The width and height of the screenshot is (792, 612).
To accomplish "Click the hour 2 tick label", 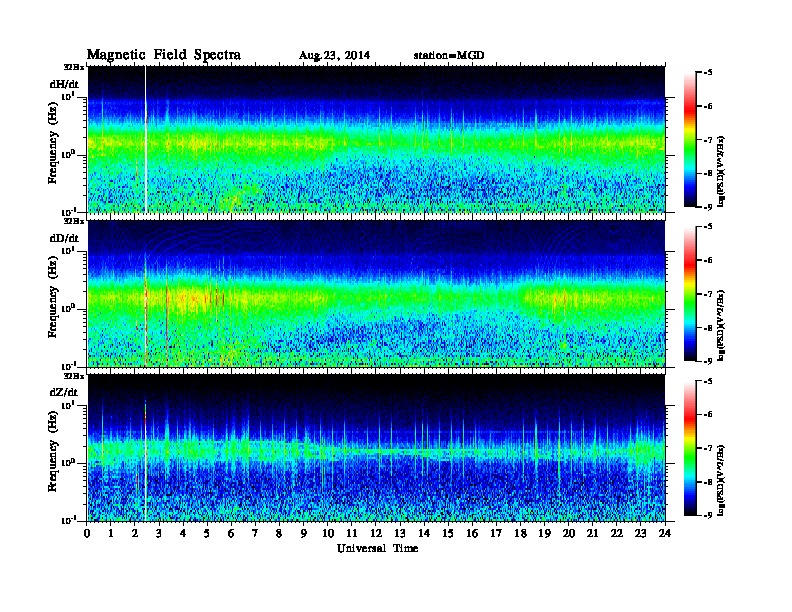I will click(x=135, y=533).
